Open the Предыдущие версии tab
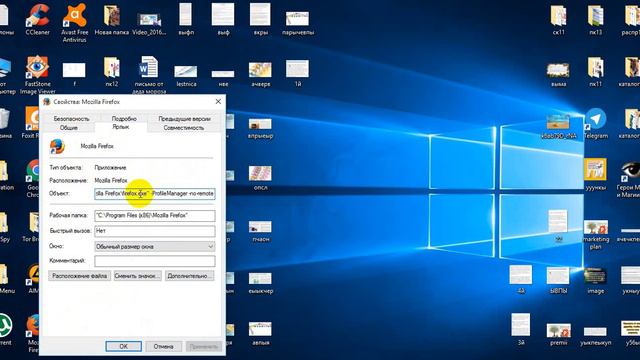This screenshot has height=360, width=640. [184, 119]
